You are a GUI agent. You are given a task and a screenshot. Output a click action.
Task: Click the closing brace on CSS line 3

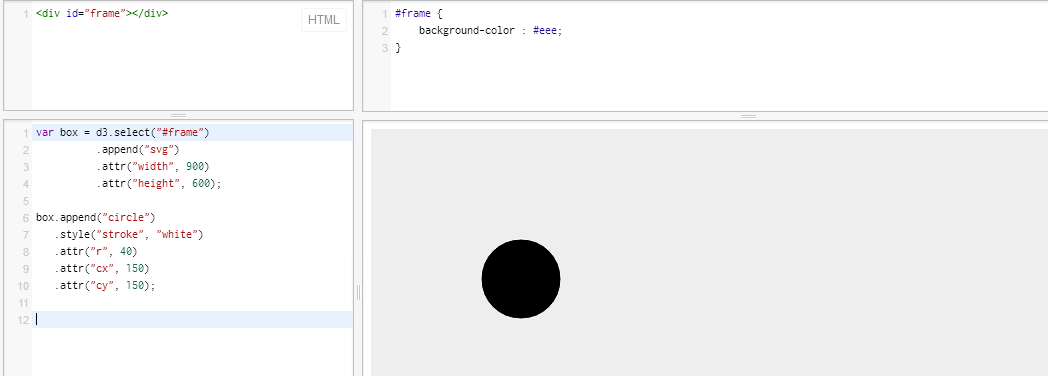pos(398,48)
